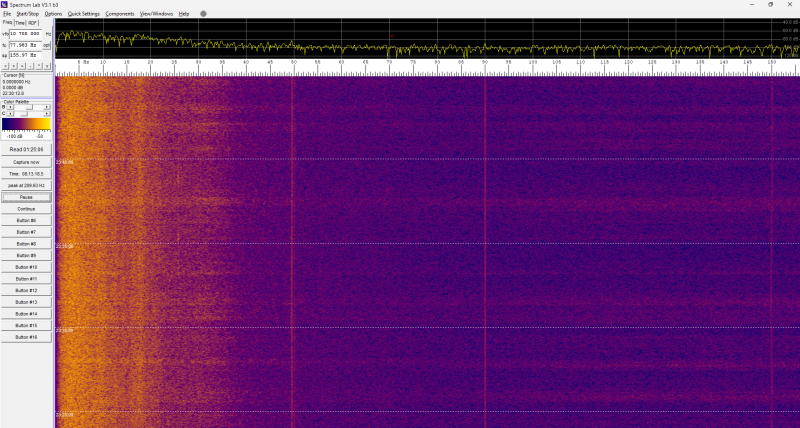Click the sp 155.97 Hz input field
Viewport: 800px width, 428px height.
click(26, 55)
